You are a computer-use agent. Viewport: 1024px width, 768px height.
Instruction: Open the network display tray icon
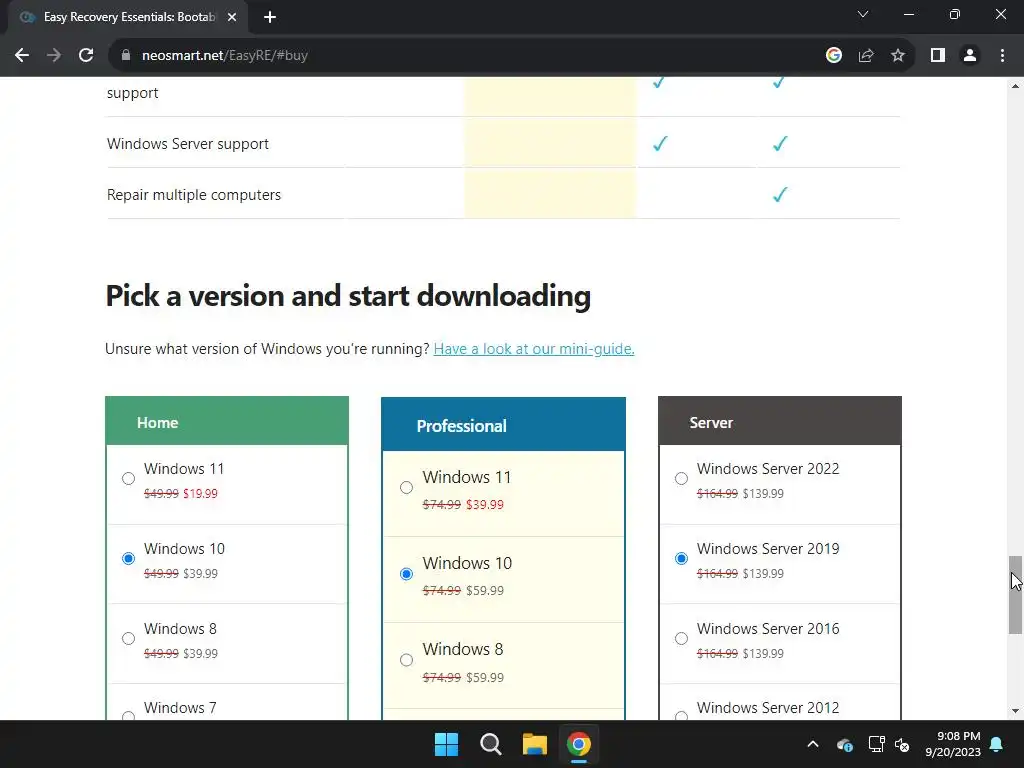[876, 744]
